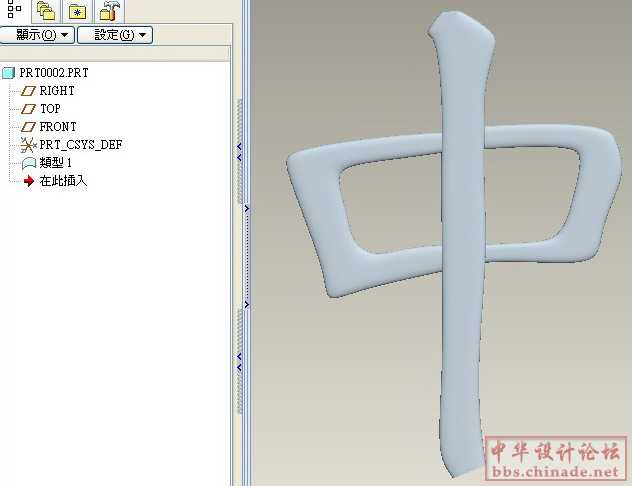Select PRT0002.PRT root node

[53, 73]
